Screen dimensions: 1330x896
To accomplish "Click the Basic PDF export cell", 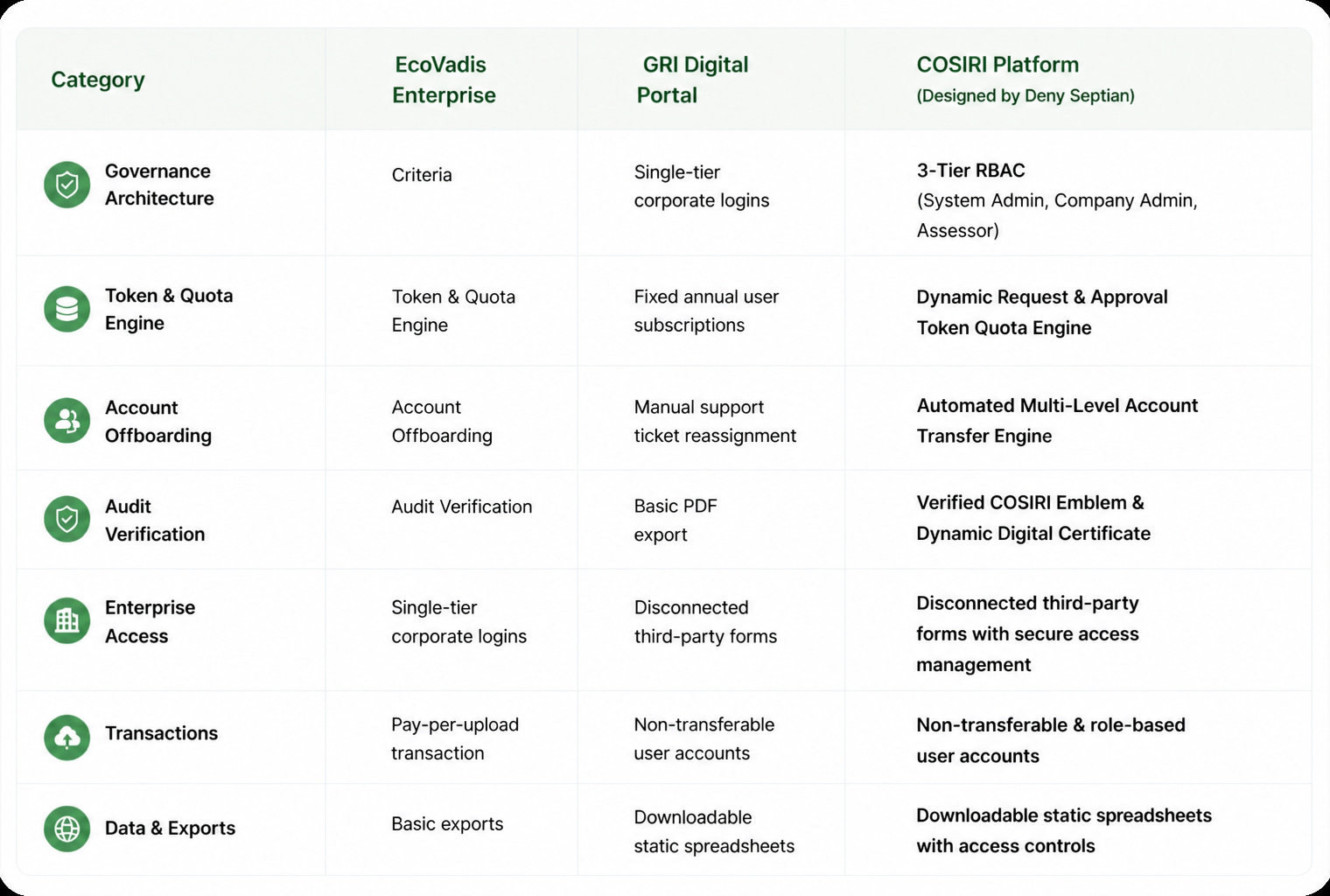I will tap(675, 520).
